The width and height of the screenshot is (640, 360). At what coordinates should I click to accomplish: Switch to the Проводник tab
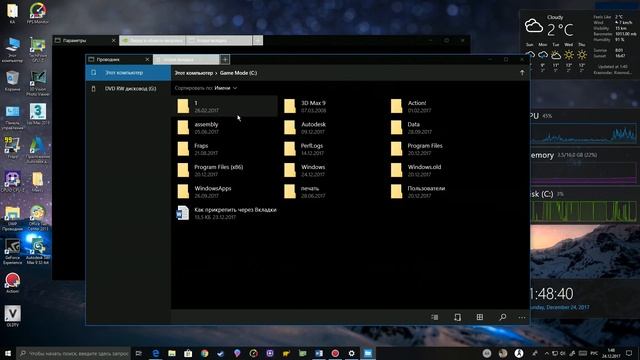(119, 60)
